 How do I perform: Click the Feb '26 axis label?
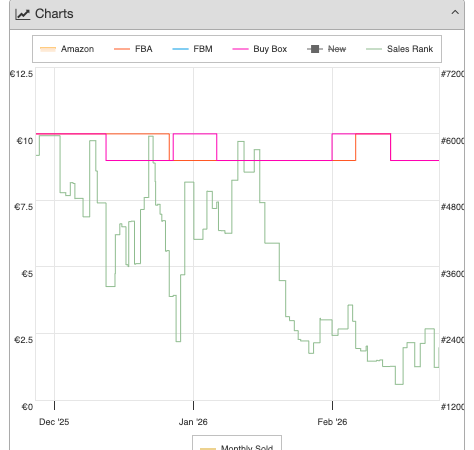point(332,422)
